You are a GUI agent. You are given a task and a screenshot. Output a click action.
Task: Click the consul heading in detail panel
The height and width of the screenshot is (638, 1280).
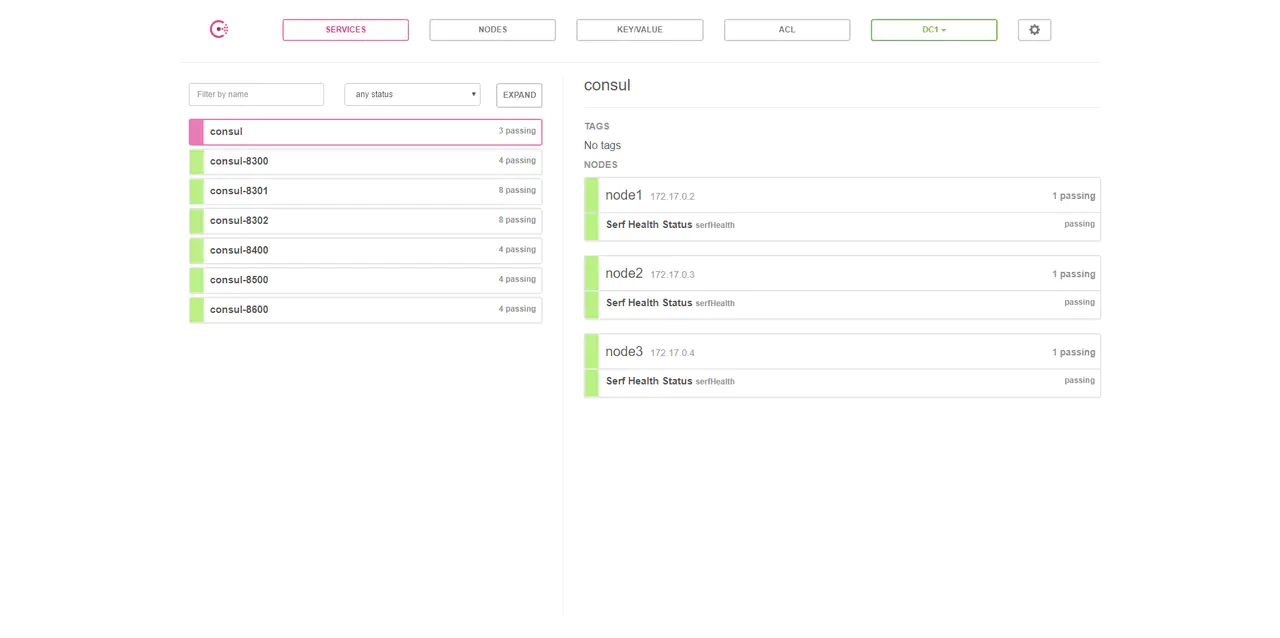click(607, 85)
